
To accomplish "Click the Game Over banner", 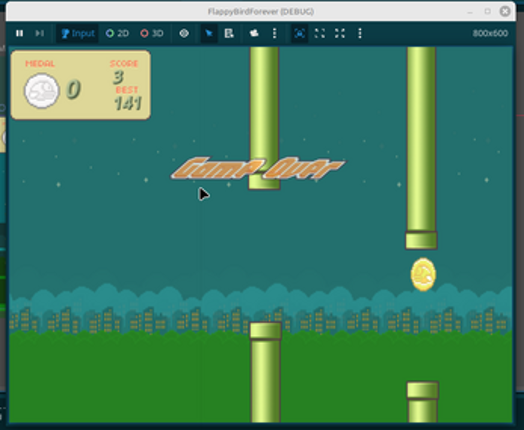I will point(258,168).
